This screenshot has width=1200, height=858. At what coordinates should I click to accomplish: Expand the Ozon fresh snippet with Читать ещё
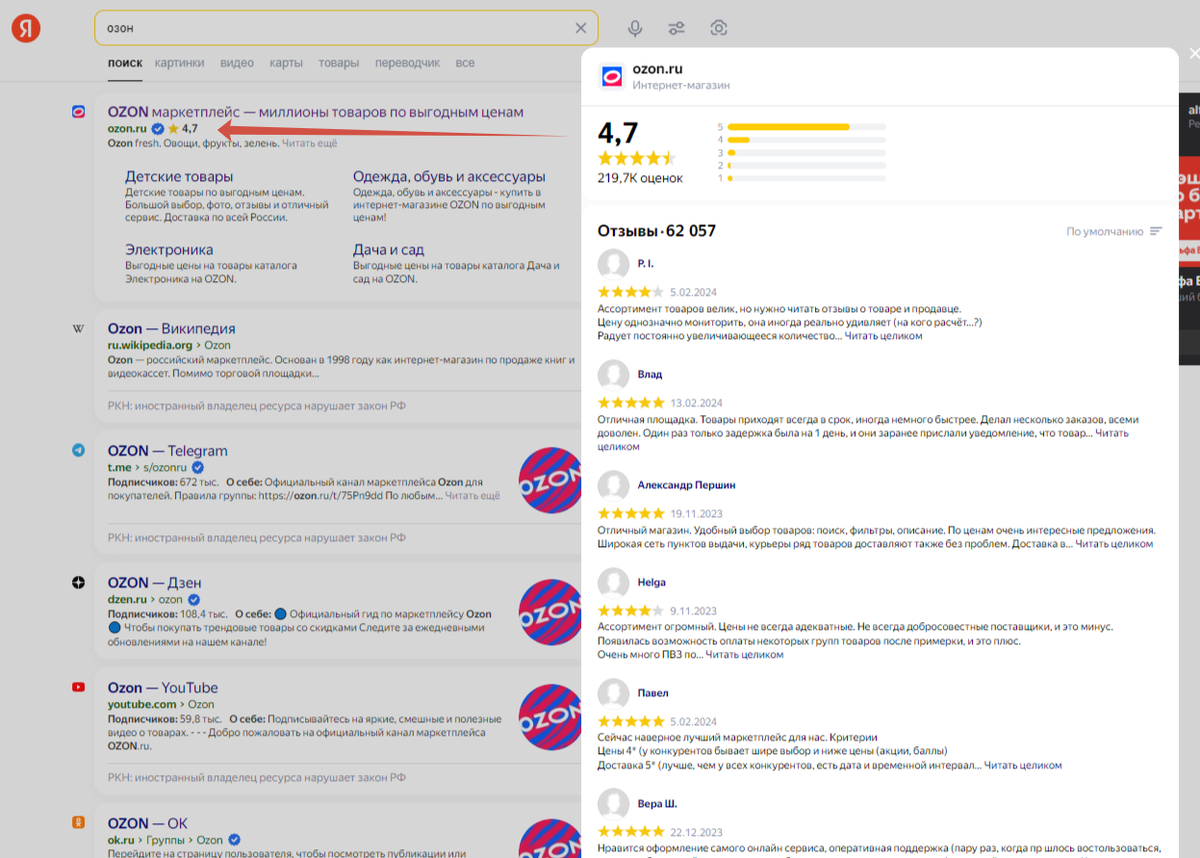click(310, 144)
